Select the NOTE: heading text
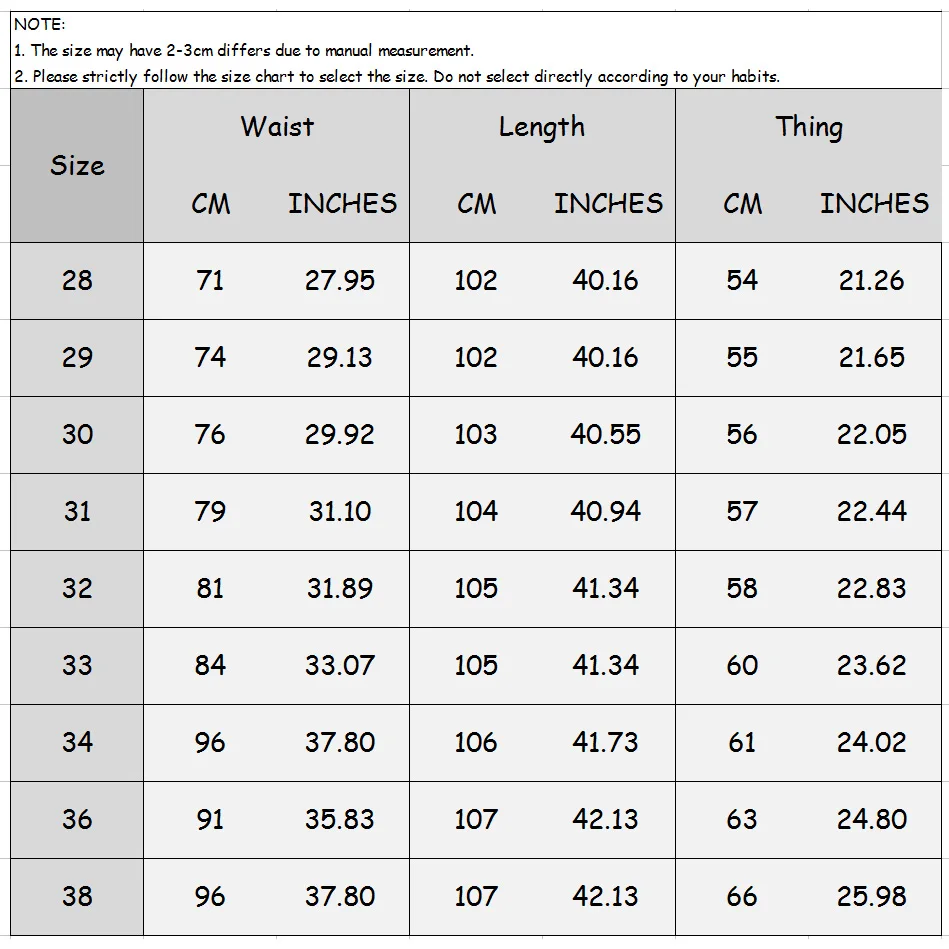The width and height of the screenshot is (949, 949). (39, 24)
